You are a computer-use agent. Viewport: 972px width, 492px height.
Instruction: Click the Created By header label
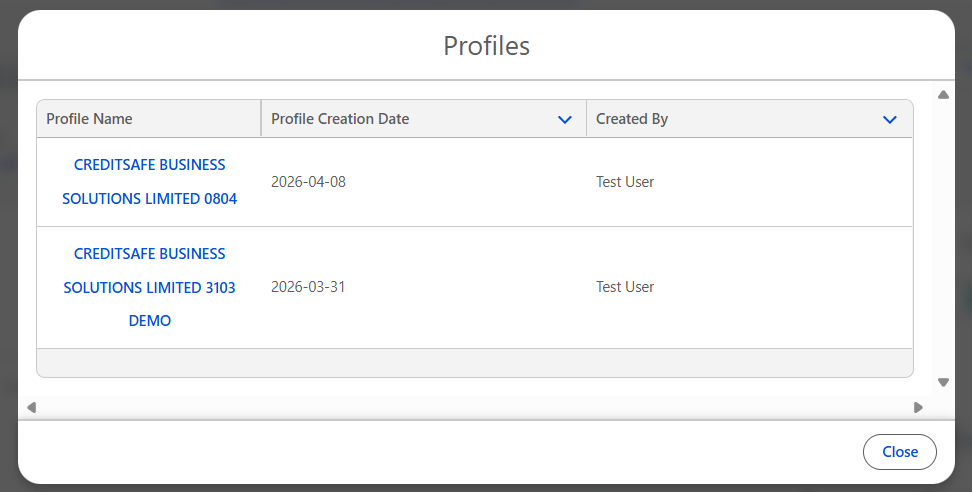click(632, 119)
